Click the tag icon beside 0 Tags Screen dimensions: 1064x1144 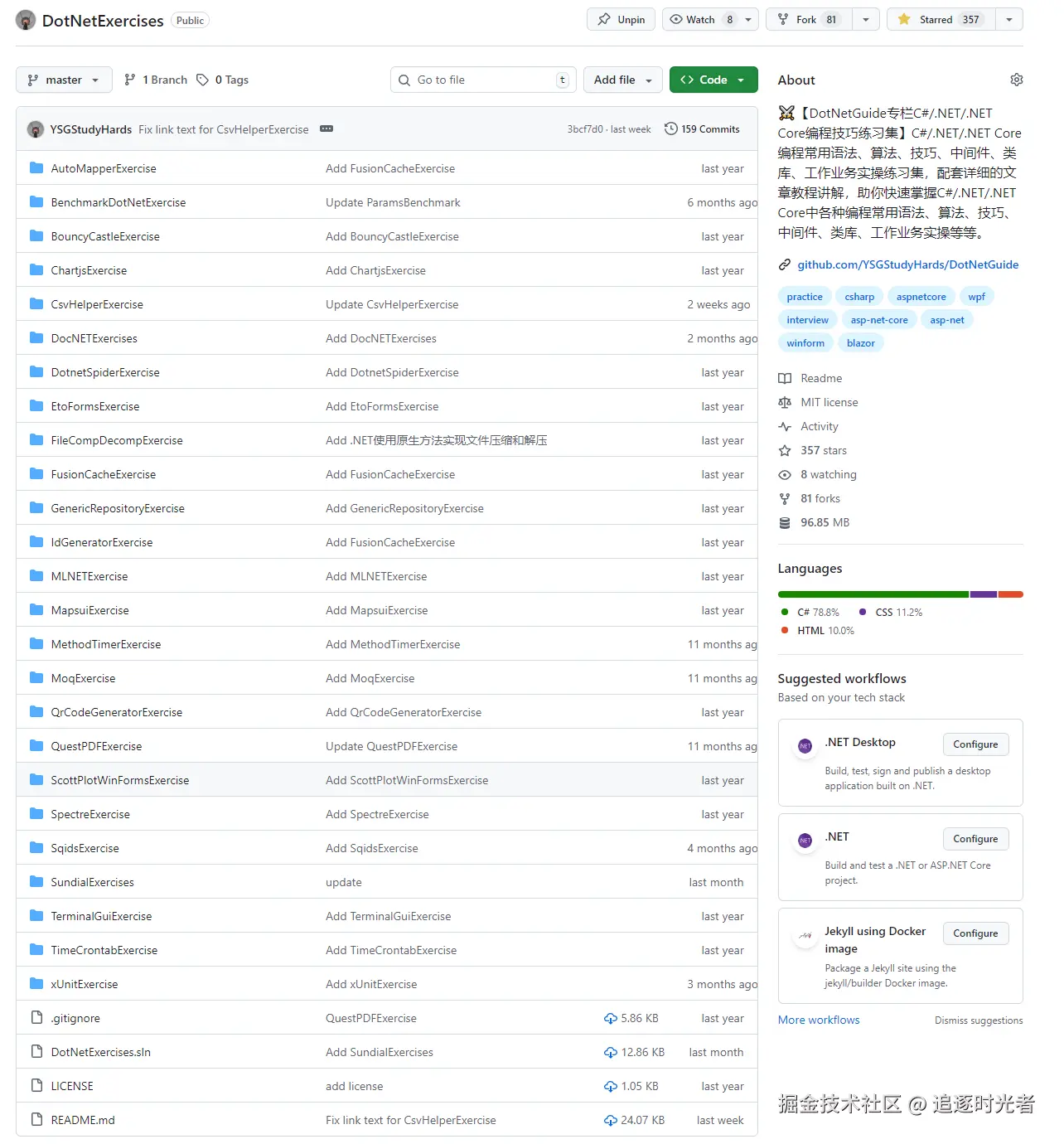coord(202,80)
